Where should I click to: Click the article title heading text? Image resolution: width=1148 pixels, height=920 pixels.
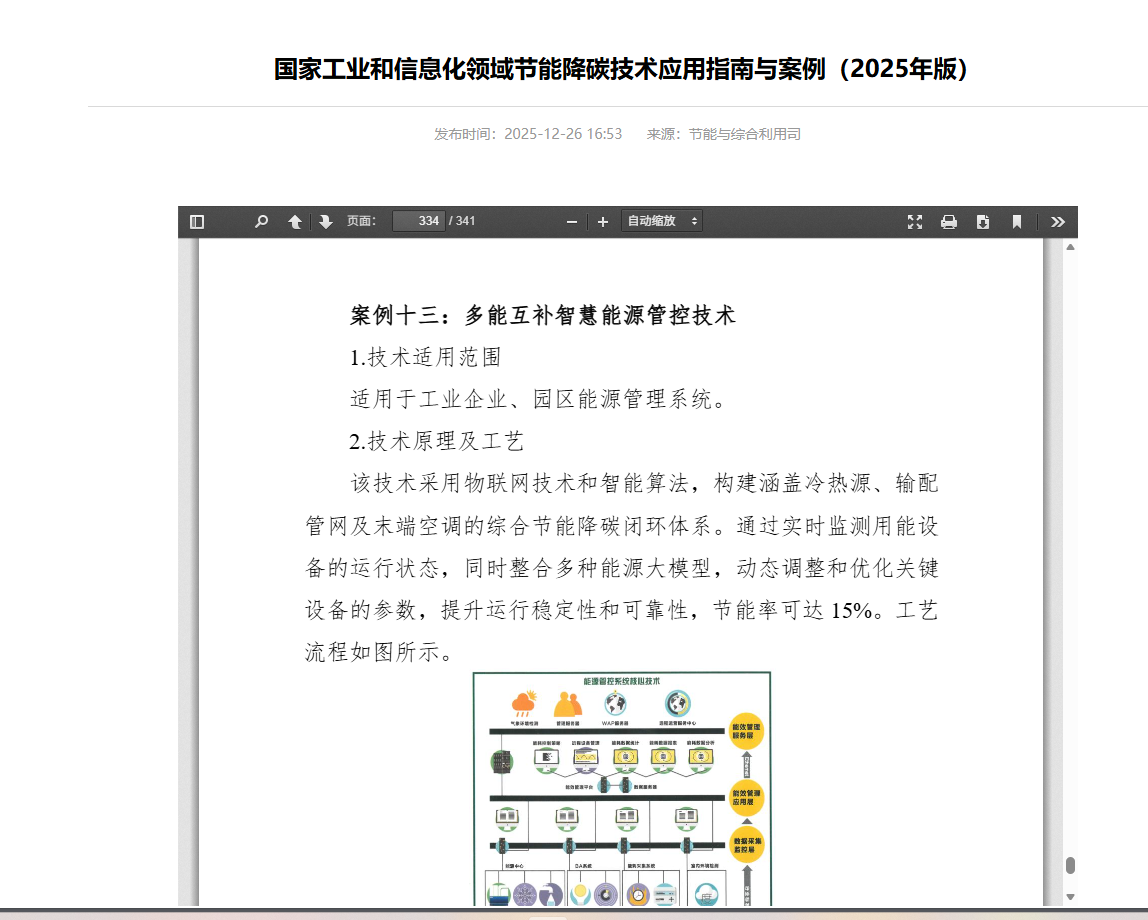[622, 69]
